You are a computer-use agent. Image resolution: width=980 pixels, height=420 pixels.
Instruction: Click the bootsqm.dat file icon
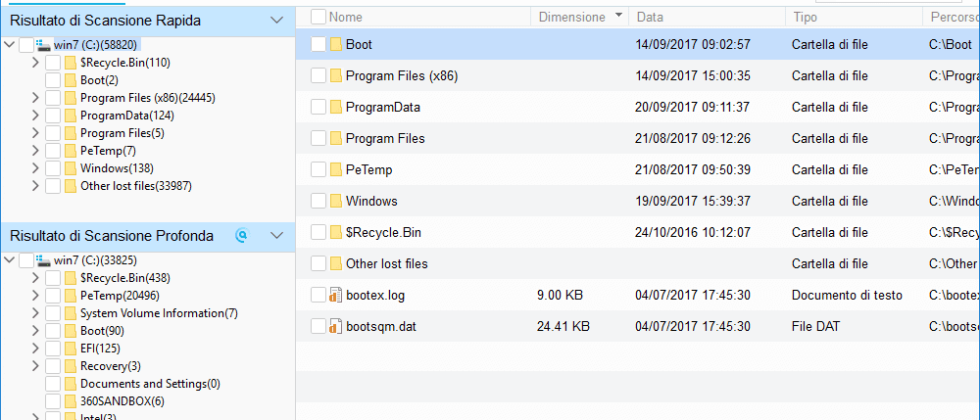[336, 326]
